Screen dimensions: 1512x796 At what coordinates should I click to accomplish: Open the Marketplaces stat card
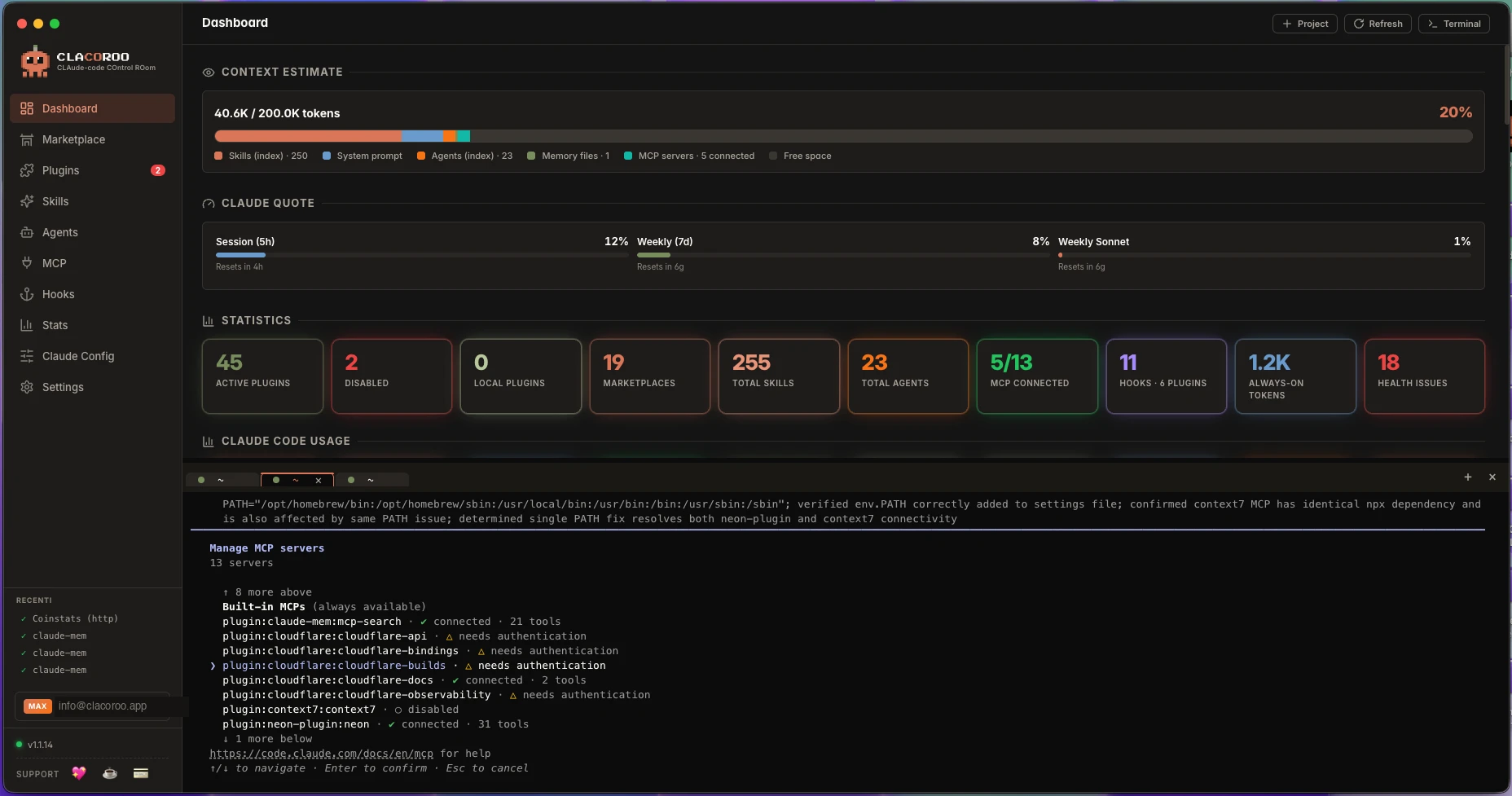click(x=650, y=376)
